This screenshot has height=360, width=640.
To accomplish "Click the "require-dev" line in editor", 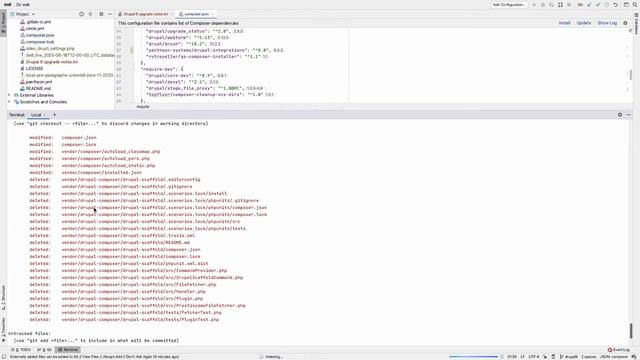I will [x=162, y=69].
